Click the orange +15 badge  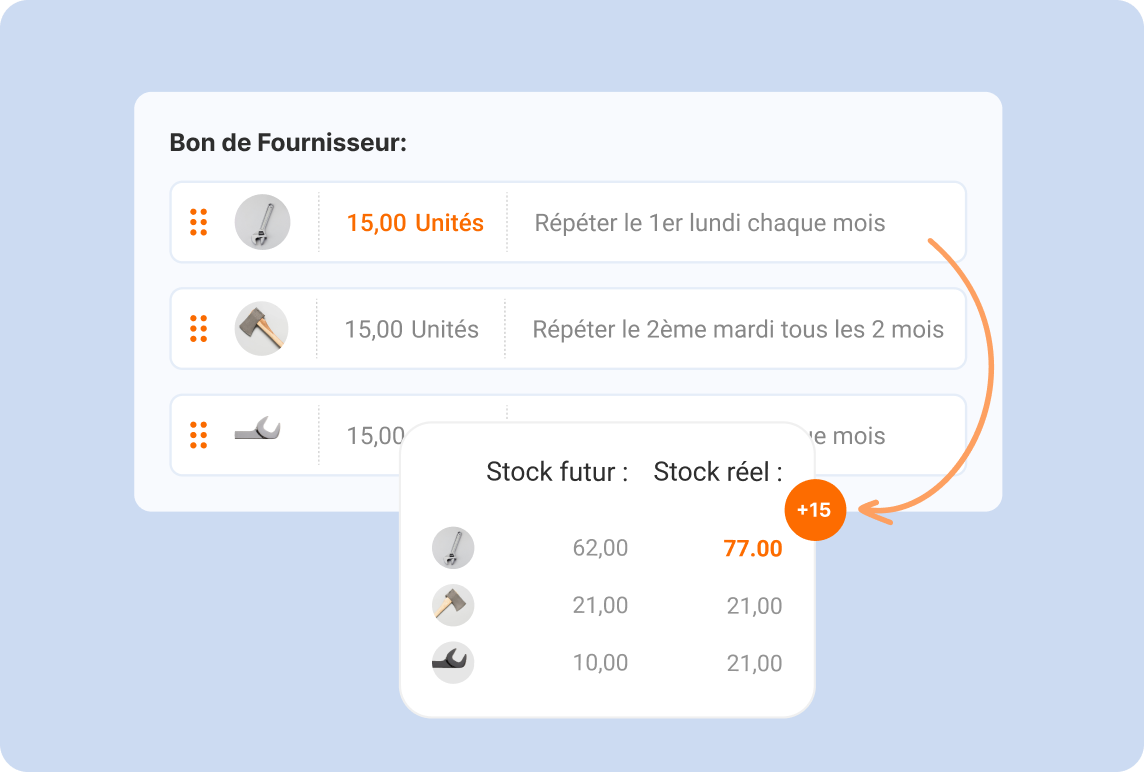[814, 510]
